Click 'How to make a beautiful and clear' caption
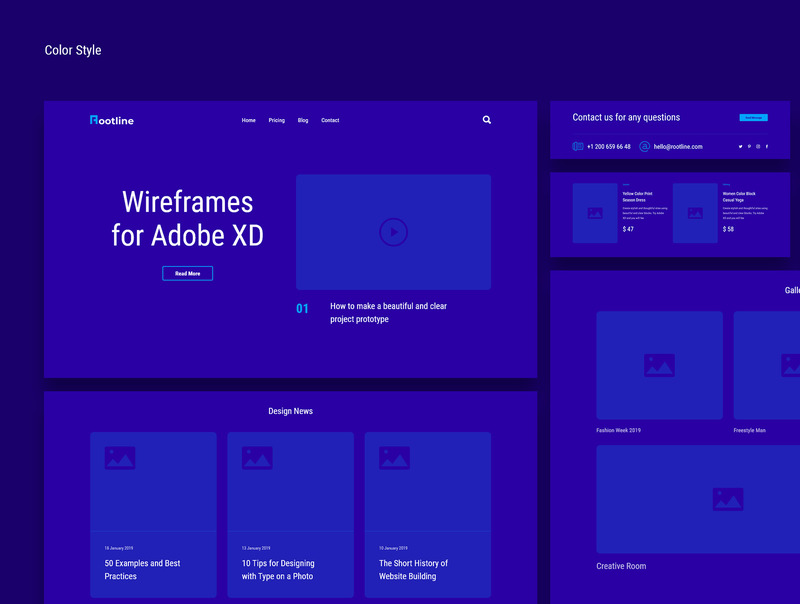 [x=388, y=312]
